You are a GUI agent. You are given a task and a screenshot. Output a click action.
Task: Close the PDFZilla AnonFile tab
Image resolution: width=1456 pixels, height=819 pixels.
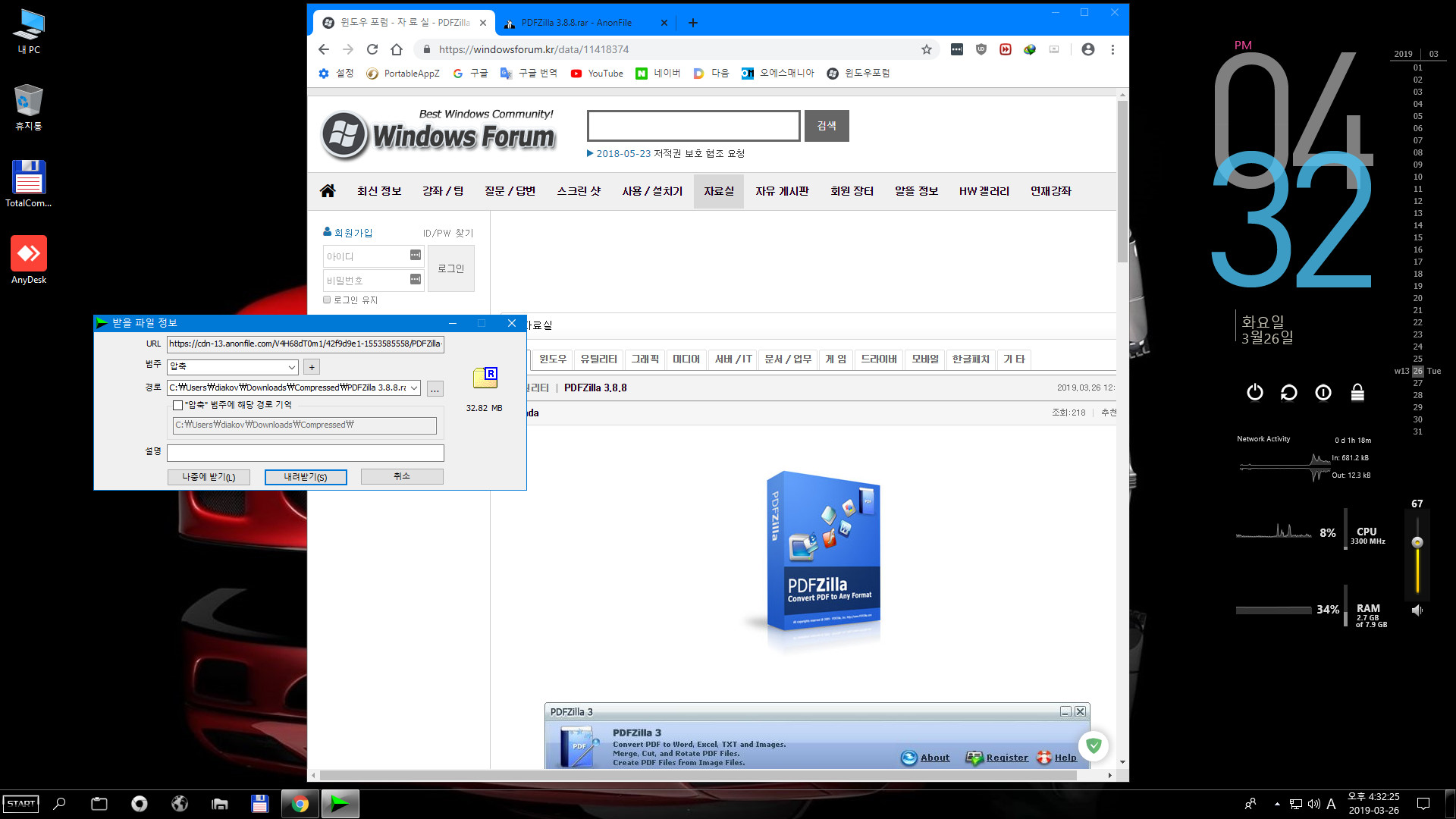pyautogui.click(x=664, y=23)
